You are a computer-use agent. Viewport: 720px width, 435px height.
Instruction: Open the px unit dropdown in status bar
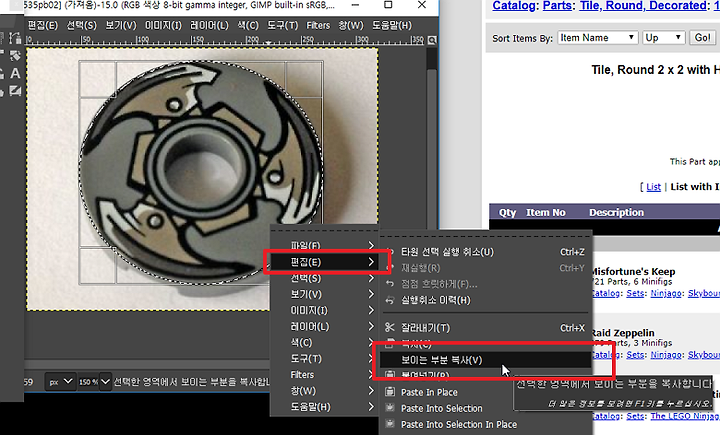pyautogui.click(x=60, y=382)
